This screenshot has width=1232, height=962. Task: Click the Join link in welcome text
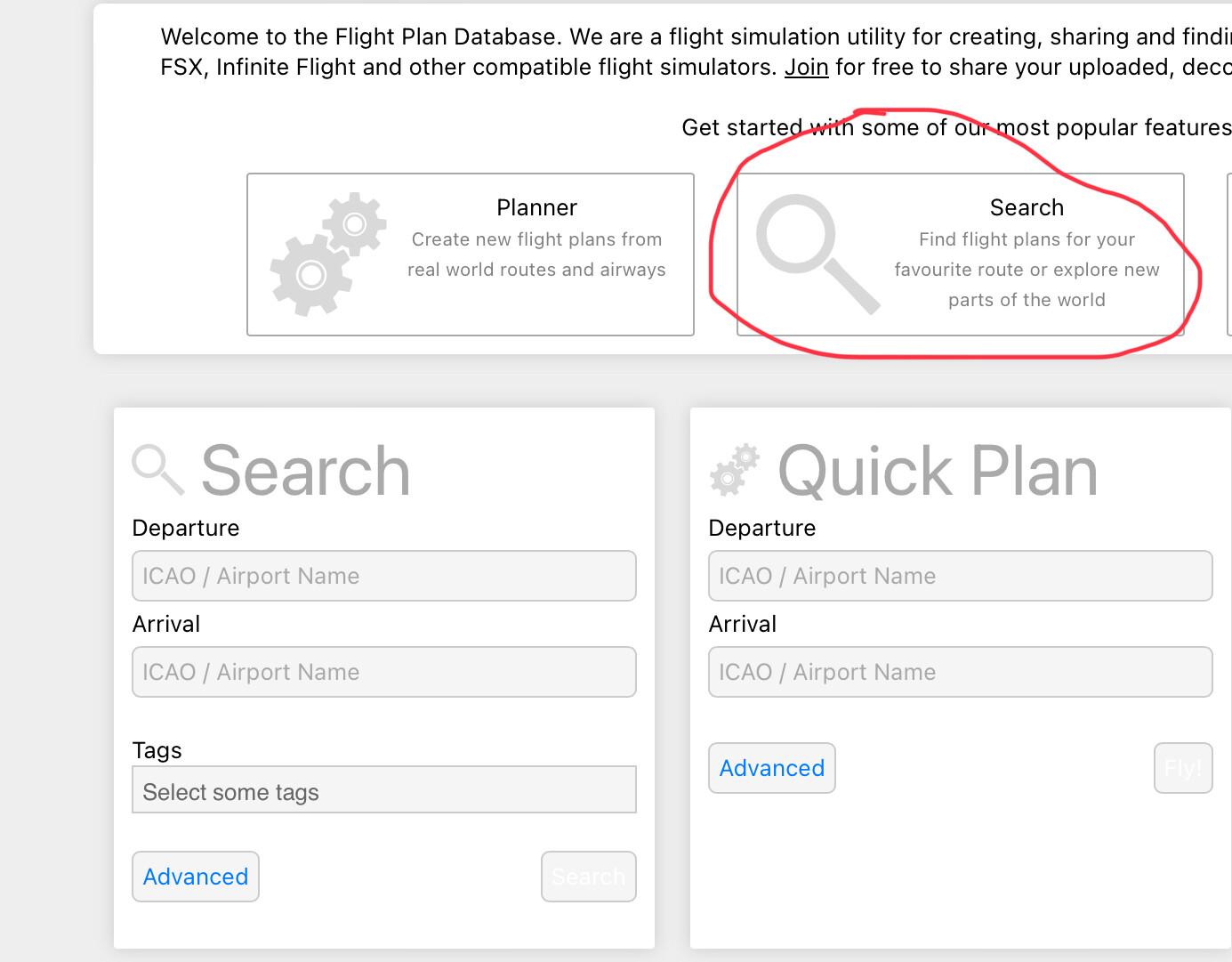[x=806, y=68]
